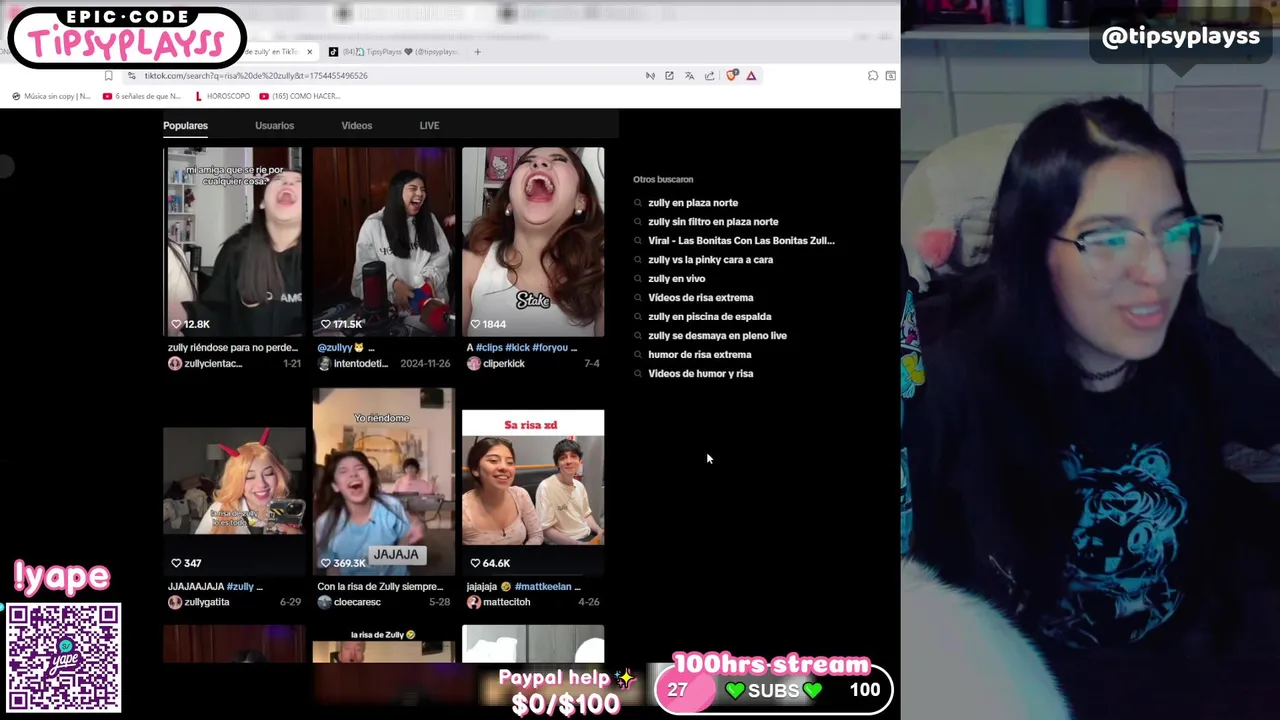This screenshot has width=1280, height=720.
Task: Open zullygatita user profile
Action: (x=207, y=602)
